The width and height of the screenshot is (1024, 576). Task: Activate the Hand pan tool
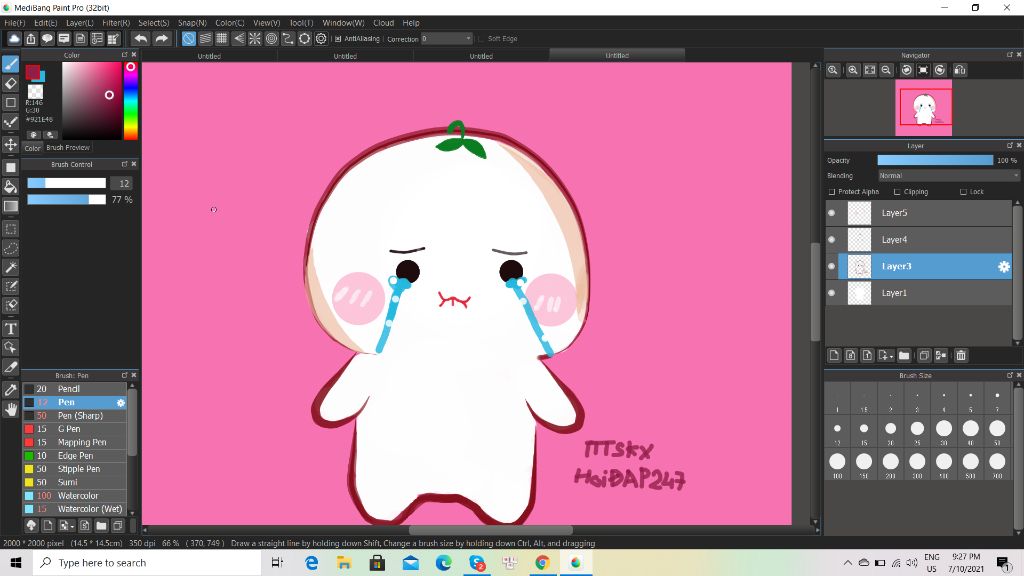tap(11, 409)
